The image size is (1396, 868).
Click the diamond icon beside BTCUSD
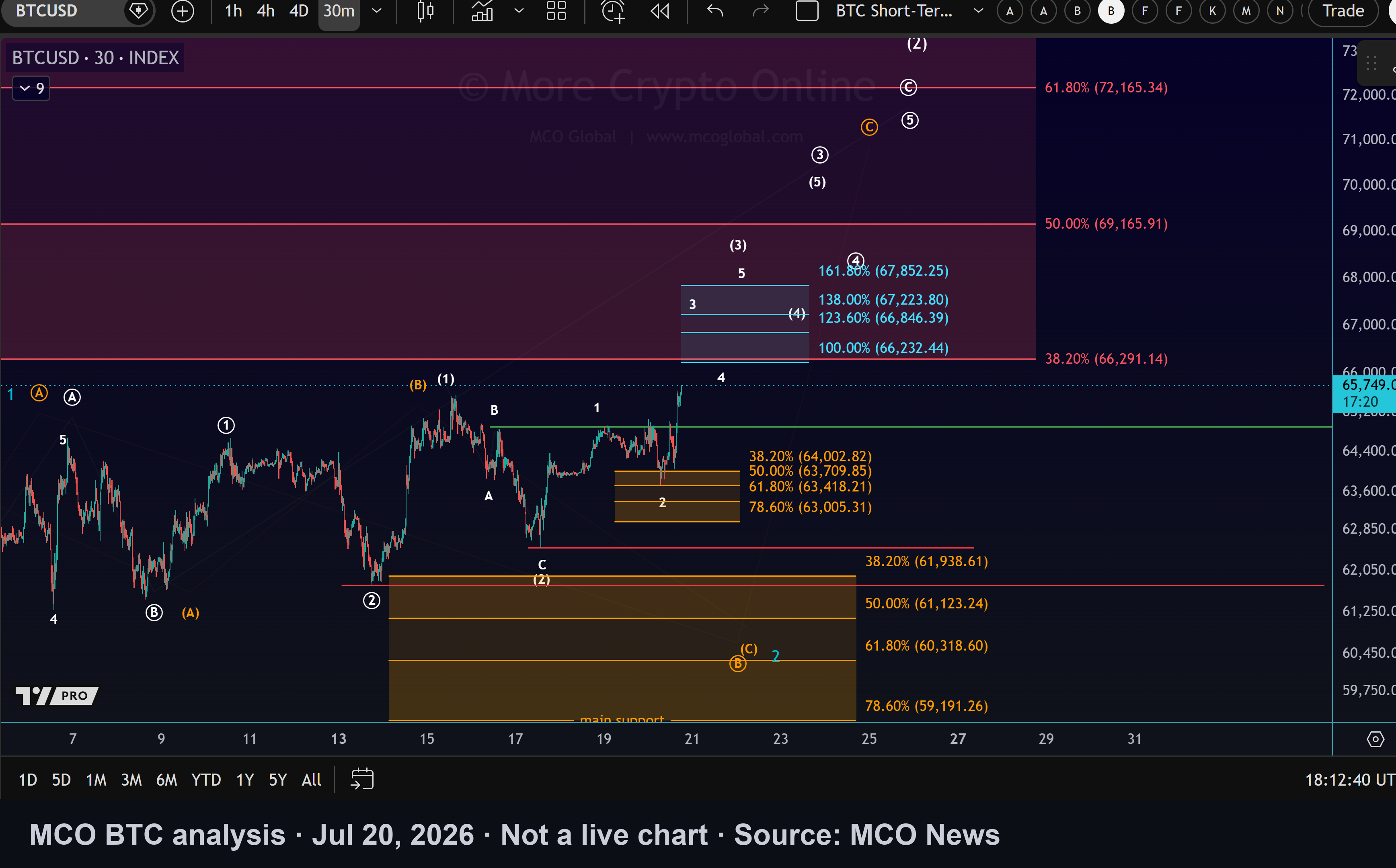point(138,11)
